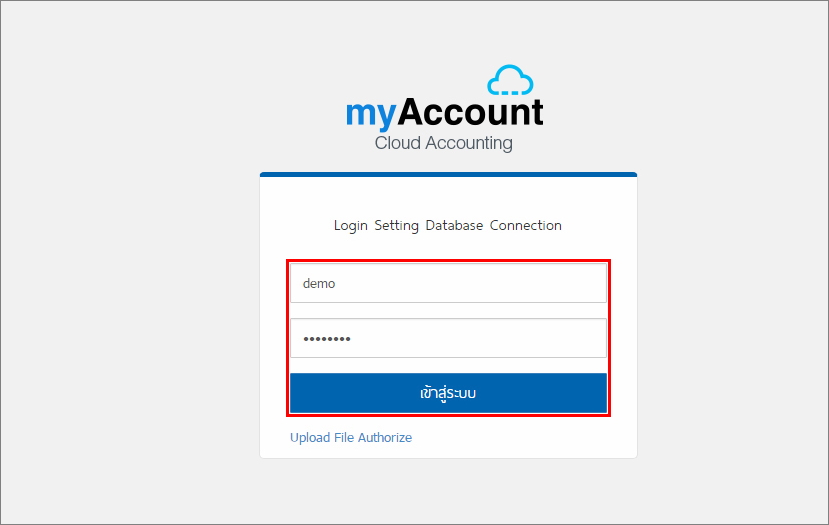This screenshot has height=525, width=829.
Task: Click the word "Setting" in the heading
Action: pyautogui.click(x=397, y=226)
